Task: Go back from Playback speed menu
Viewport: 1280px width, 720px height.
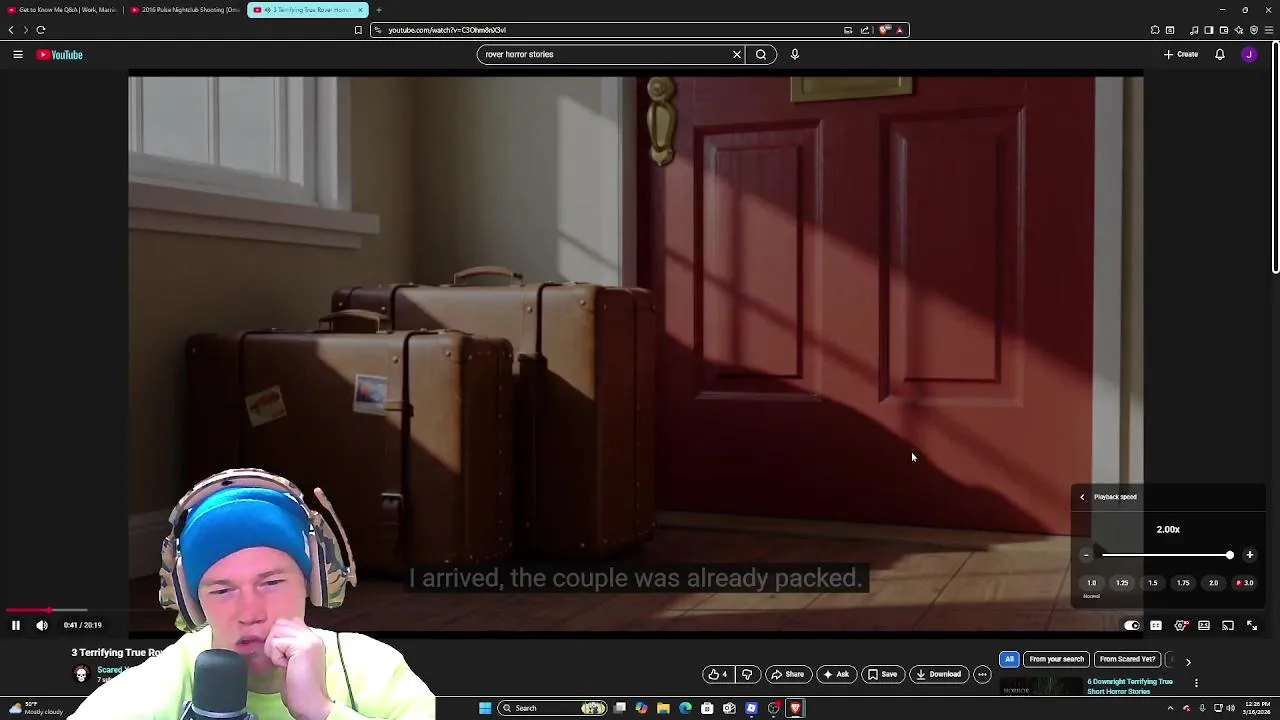Action: coord(1082,497)
